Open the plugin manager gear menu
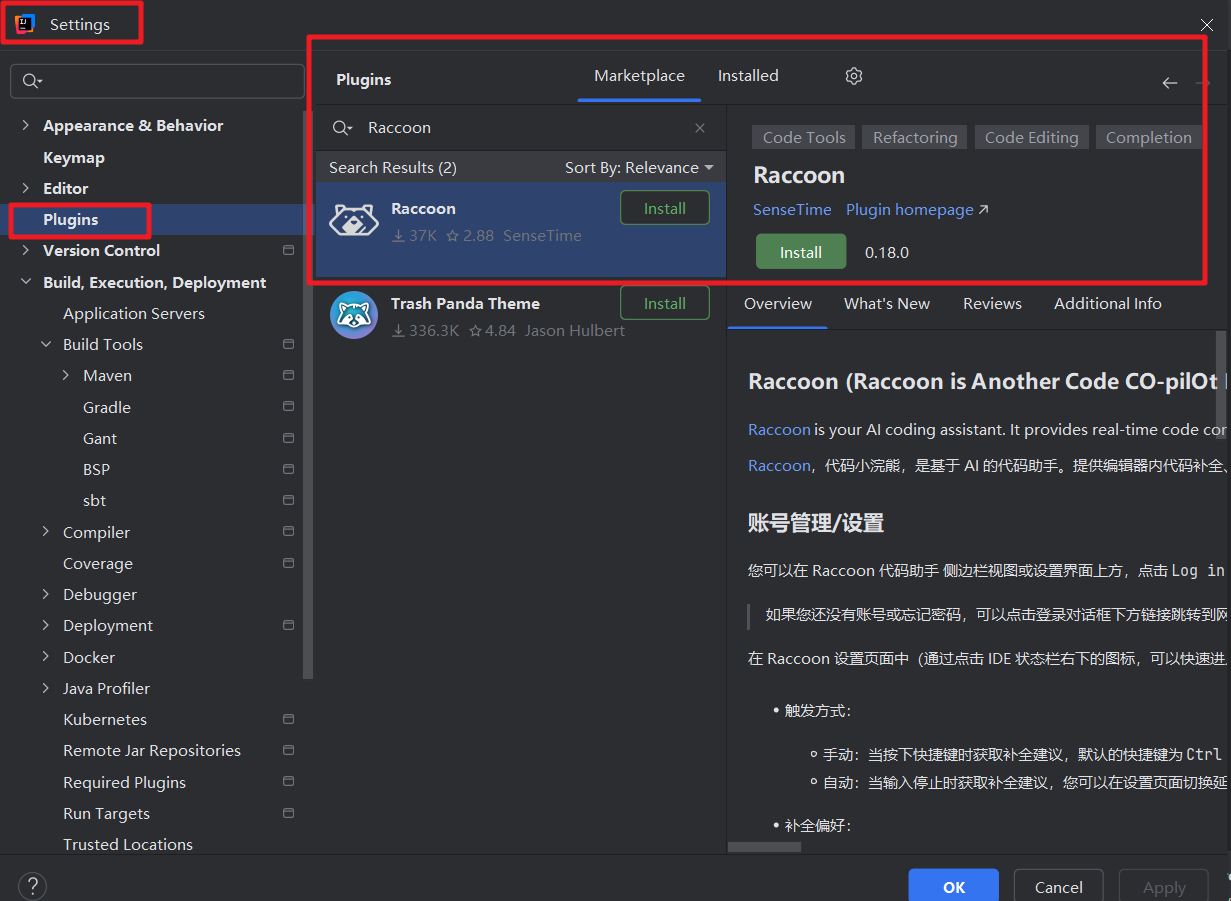 tap(853, 76)
